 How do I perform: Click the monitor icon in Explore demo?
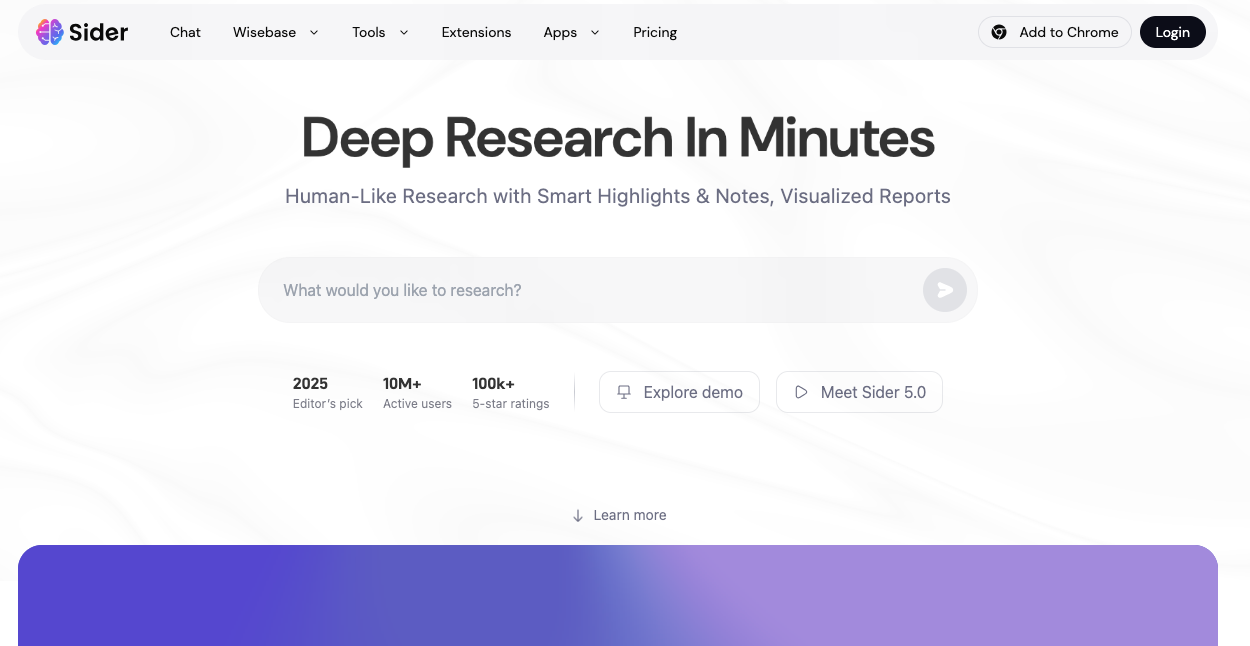[x=624, y=392]
